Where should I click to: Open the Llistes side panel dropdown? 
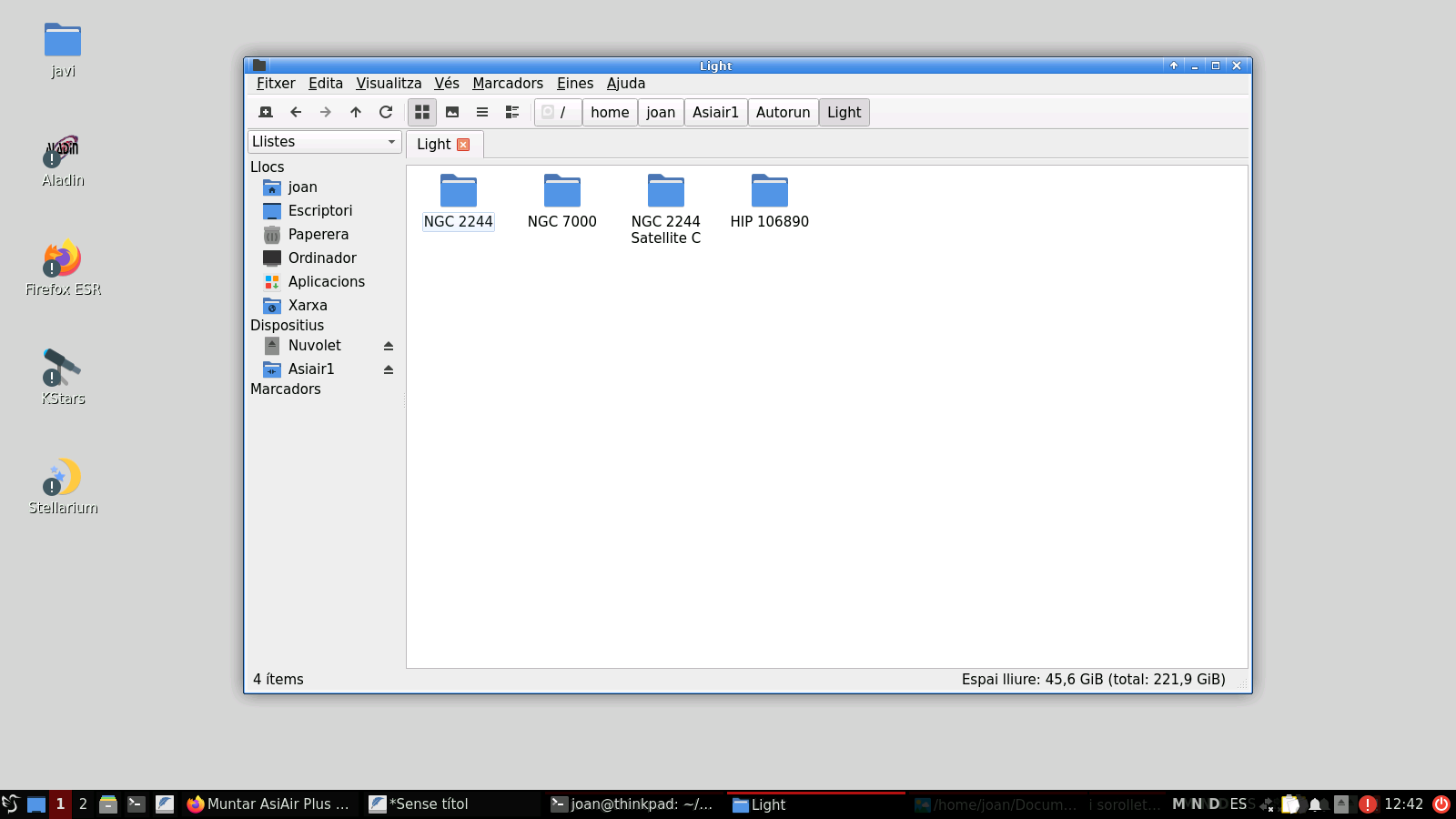(x=324, y=141)
